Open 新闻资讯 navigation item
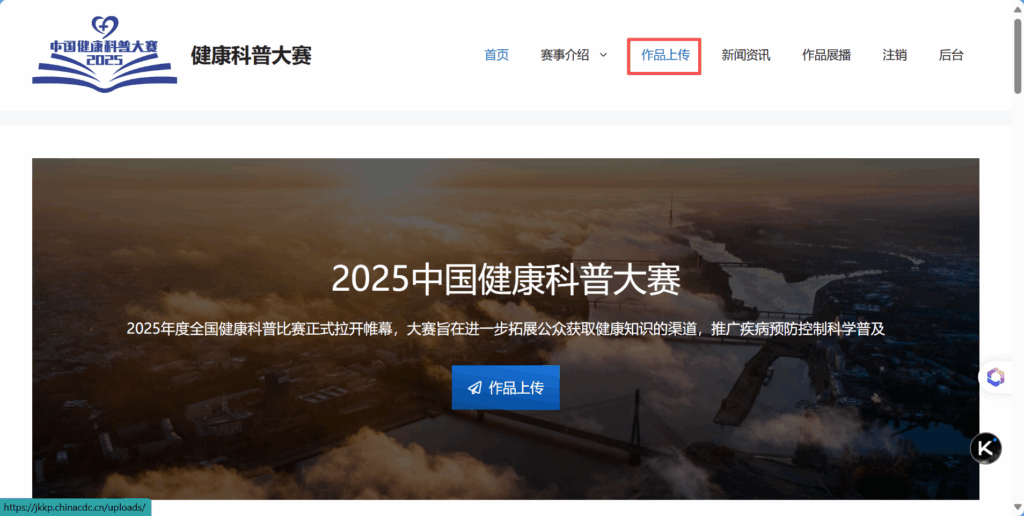Image resolution: width=1024 pixels, height=516 pixels. click(746, 56)
